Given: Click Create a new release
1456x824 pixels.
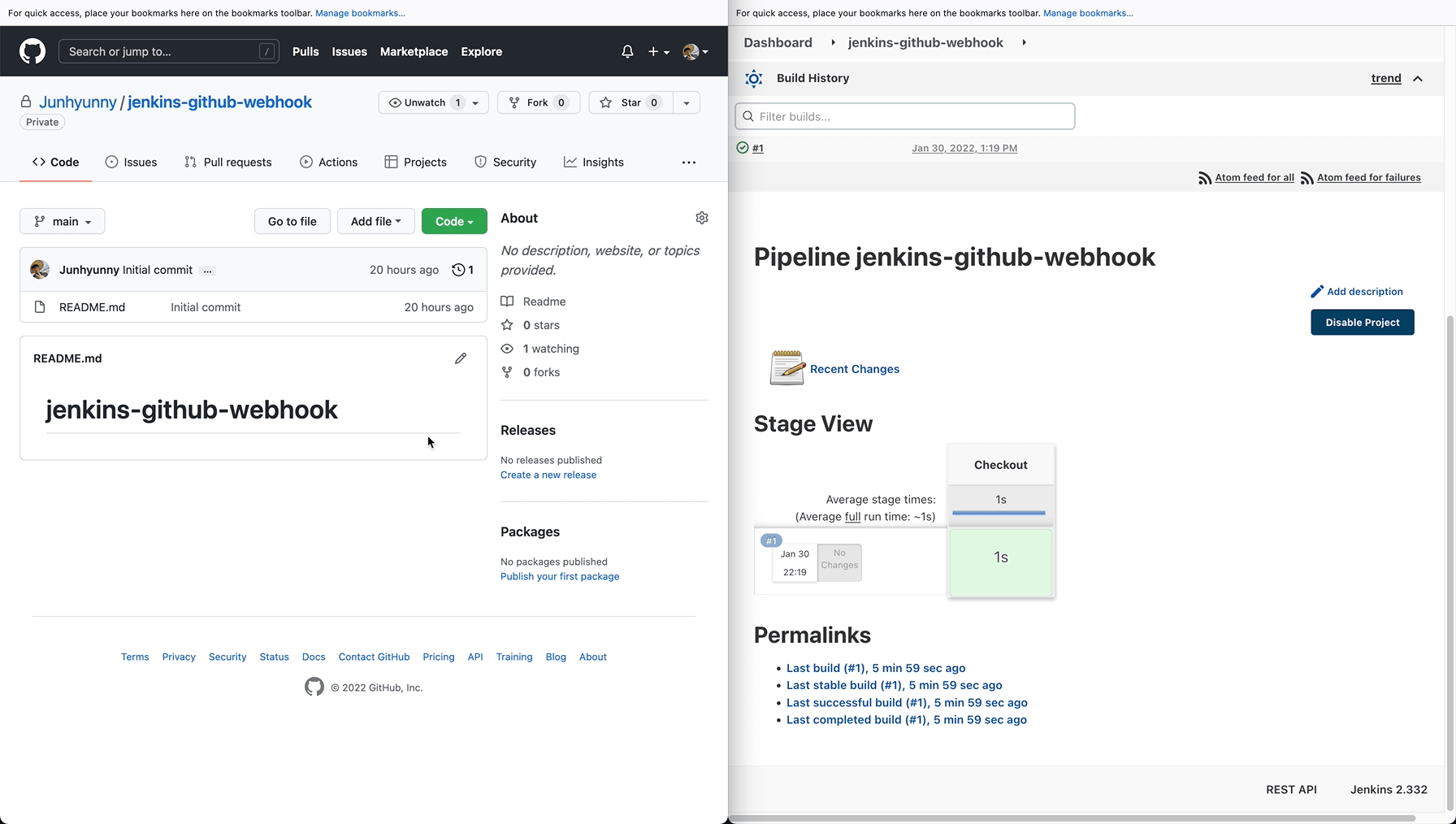Looking at the screenshot, I should click(x=548, y=475).
